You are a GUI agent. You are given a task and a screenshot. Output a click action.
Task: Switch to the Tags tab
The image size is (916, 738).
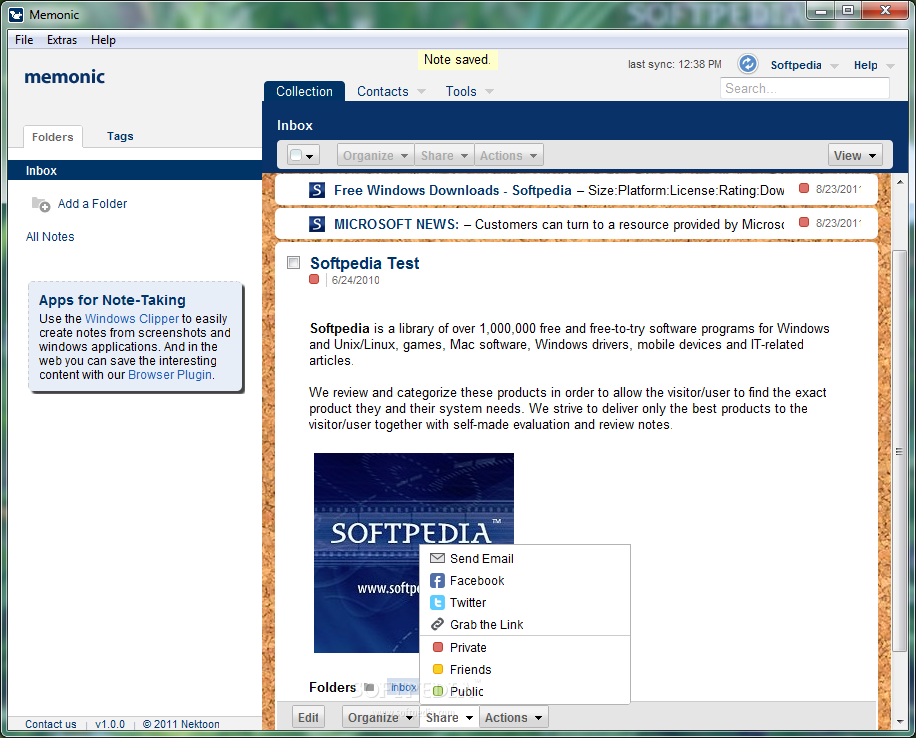120,136
